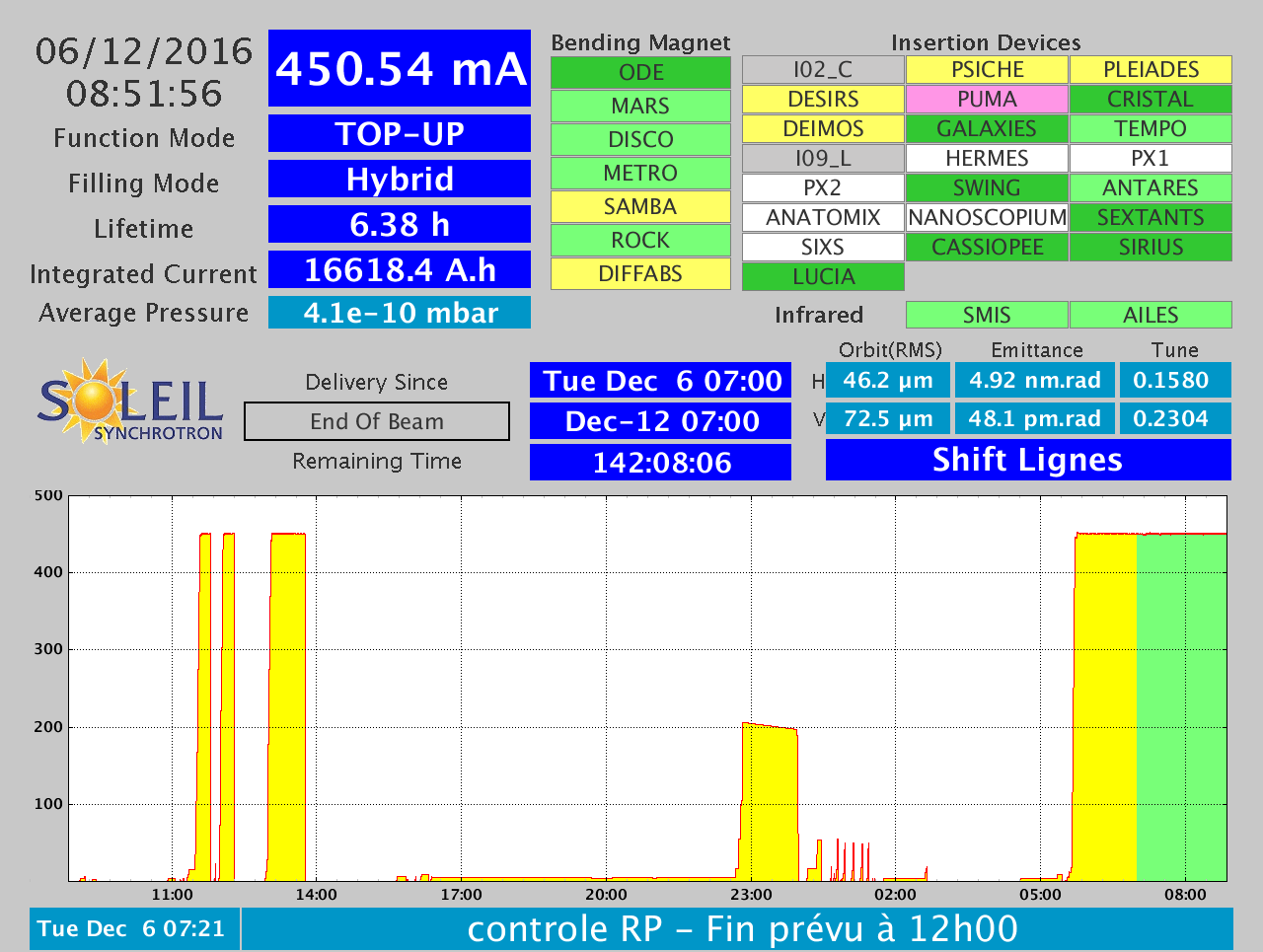Click the Tue Dec 6 07:00 delivery time
1263x952 pixels.
[x=661, y=381]
